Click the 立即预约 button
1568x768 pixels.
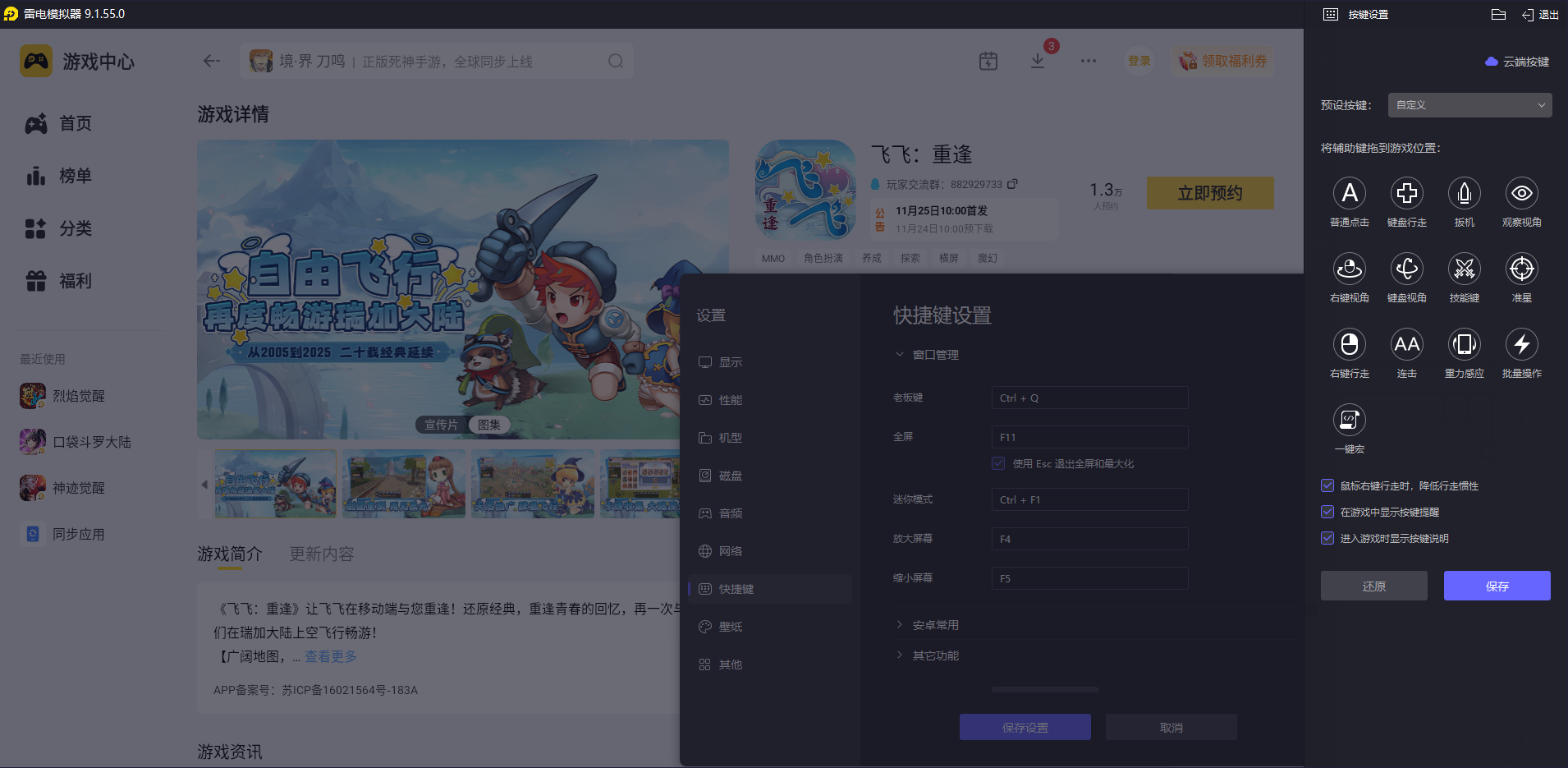click(1210, 193)
